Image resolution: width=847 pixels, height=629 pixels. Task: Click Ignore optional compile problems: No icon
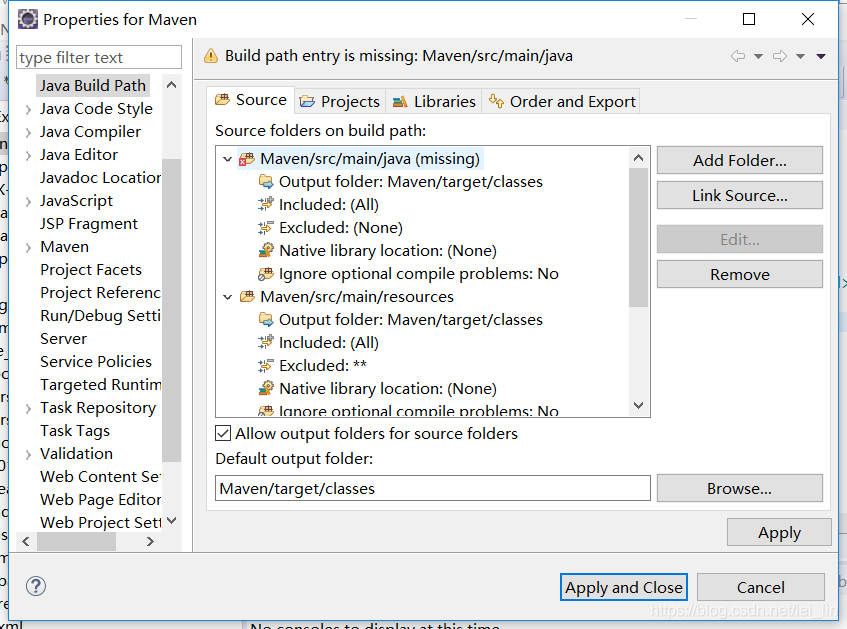pyautogui.click(x=266, y=273)
